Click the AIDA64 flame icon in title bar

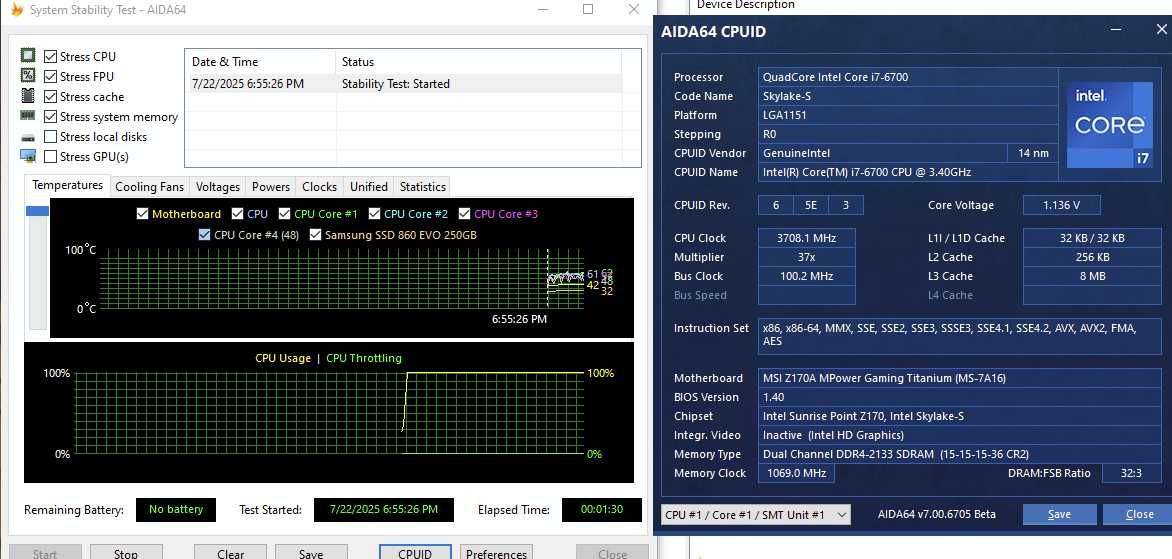pyautogui.click(x=16, y=10)
